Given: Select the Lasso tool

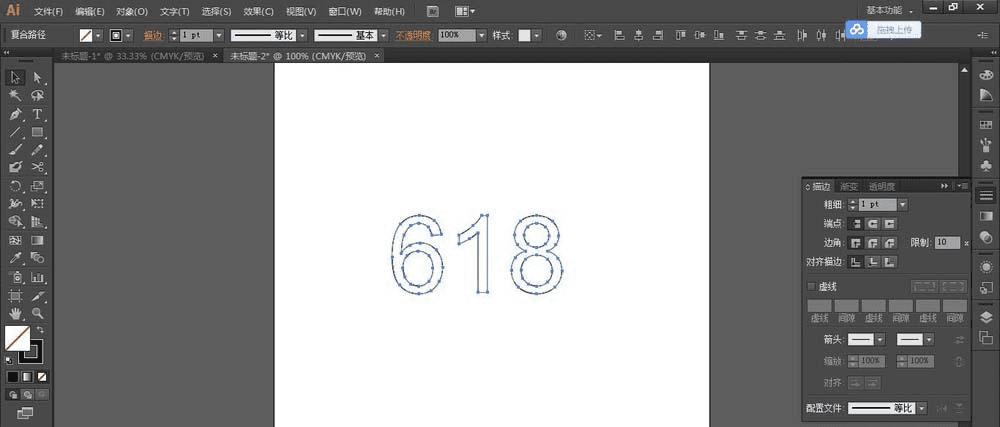Looking at the screenshot, I should coord(38,96).
